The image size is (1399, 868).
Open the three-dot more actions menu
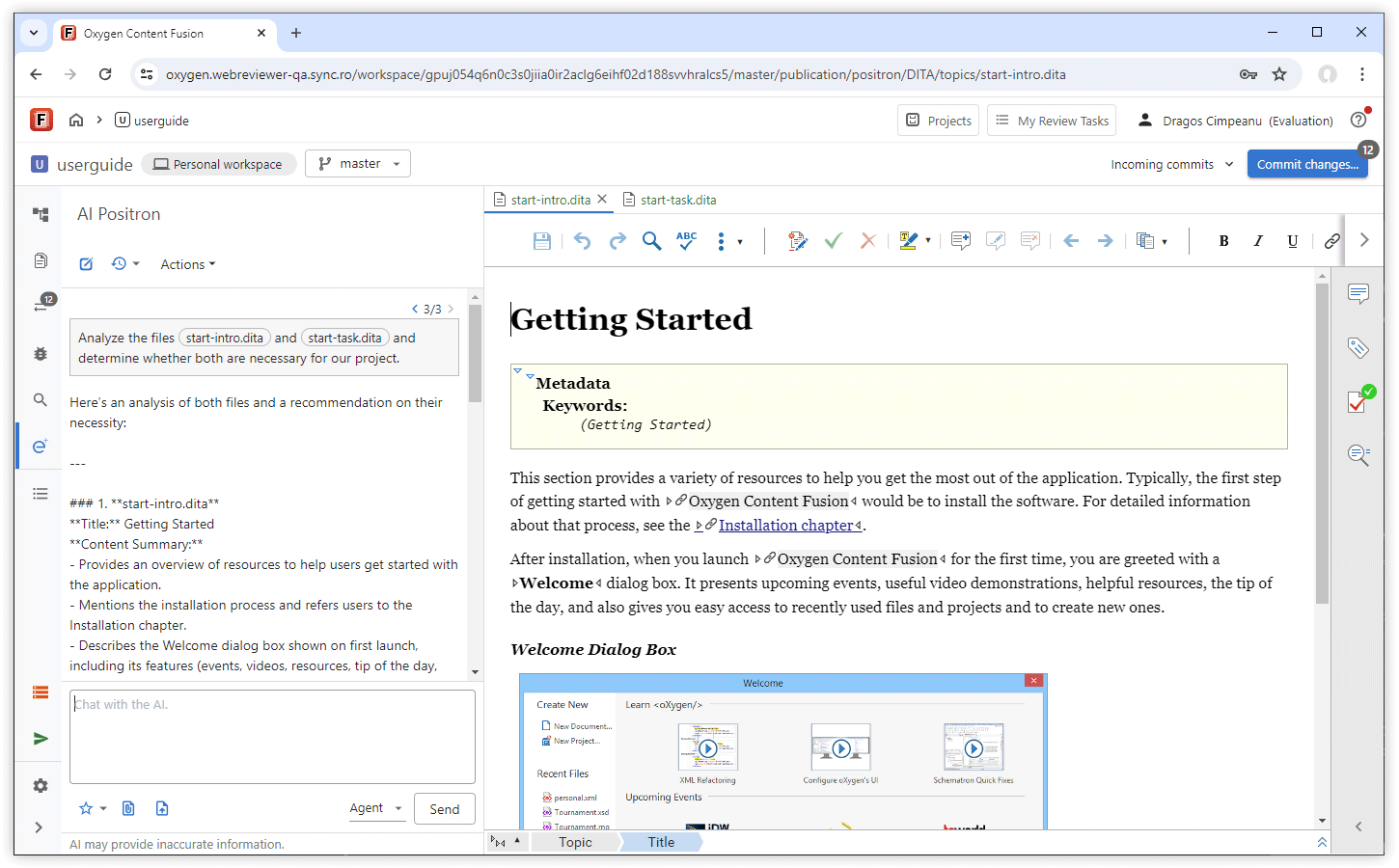721,241
